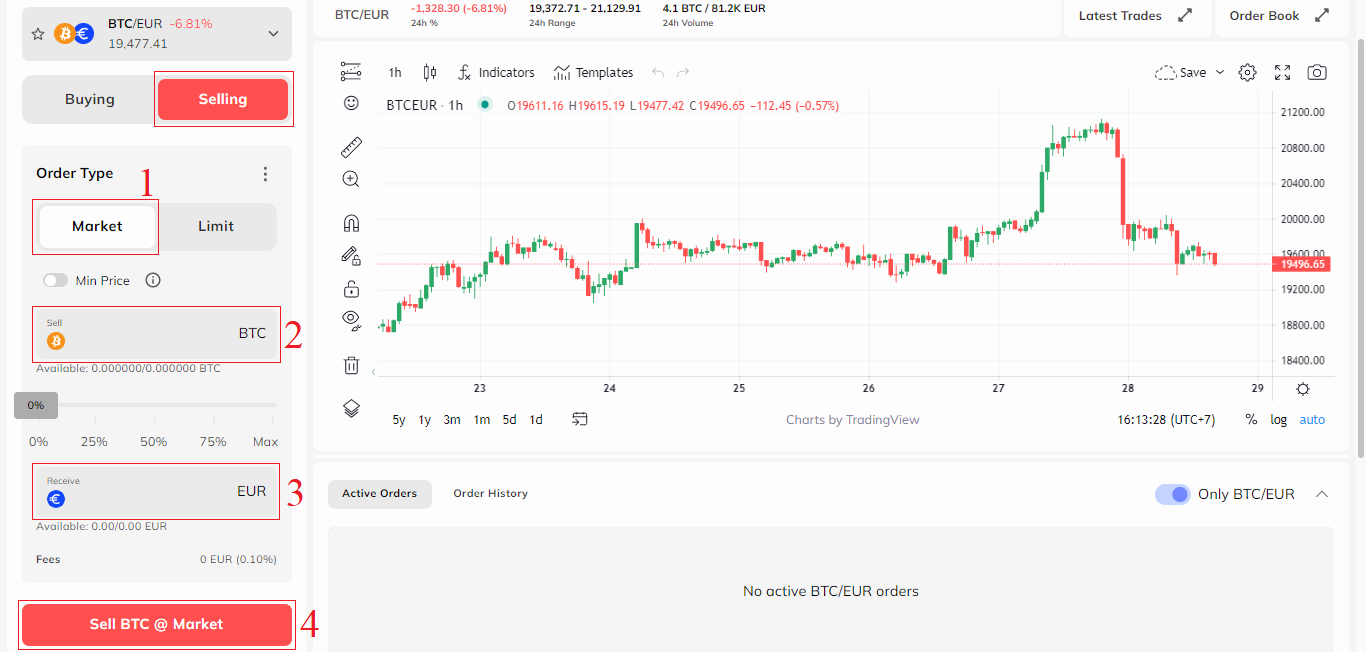Enable the Min Price toggle

pyautogui.click(x=55, y=280)
